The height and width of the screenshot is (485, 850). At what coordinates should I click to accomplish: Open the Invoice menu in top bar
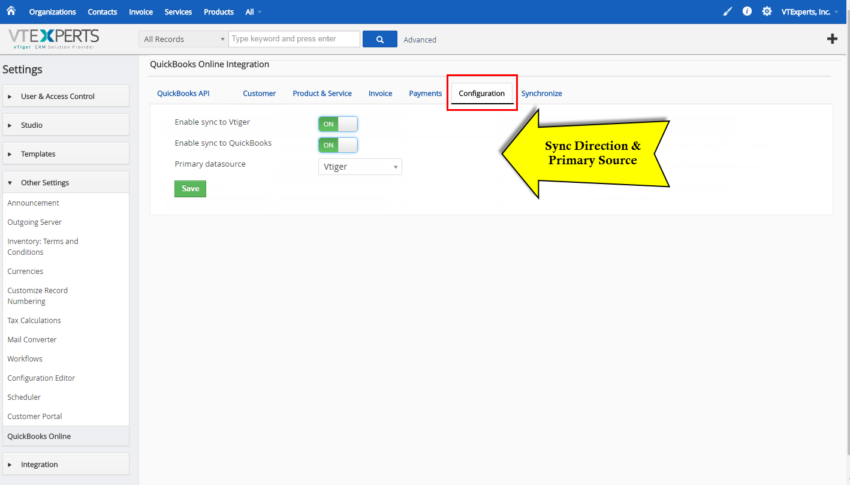tap(141, 12)
